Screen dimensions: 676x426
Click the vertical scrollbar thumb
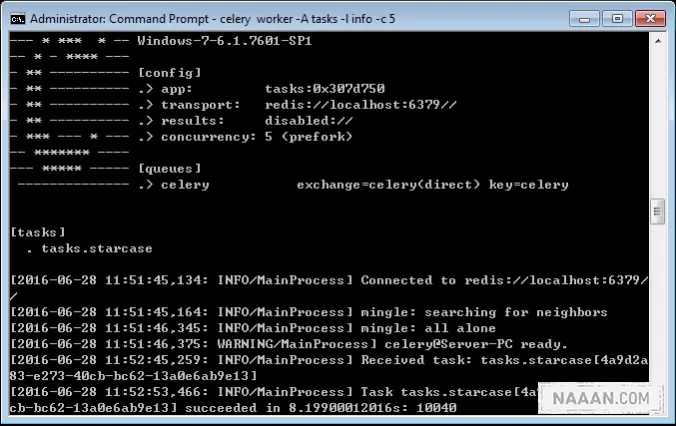(x=657, y=211)
